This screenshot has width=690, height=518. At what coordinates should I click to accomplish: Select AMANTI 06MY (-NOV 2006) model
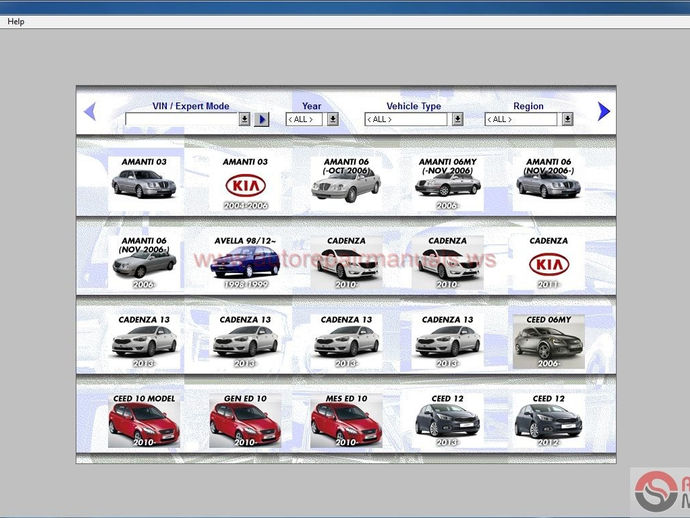(x=448, y=183)
